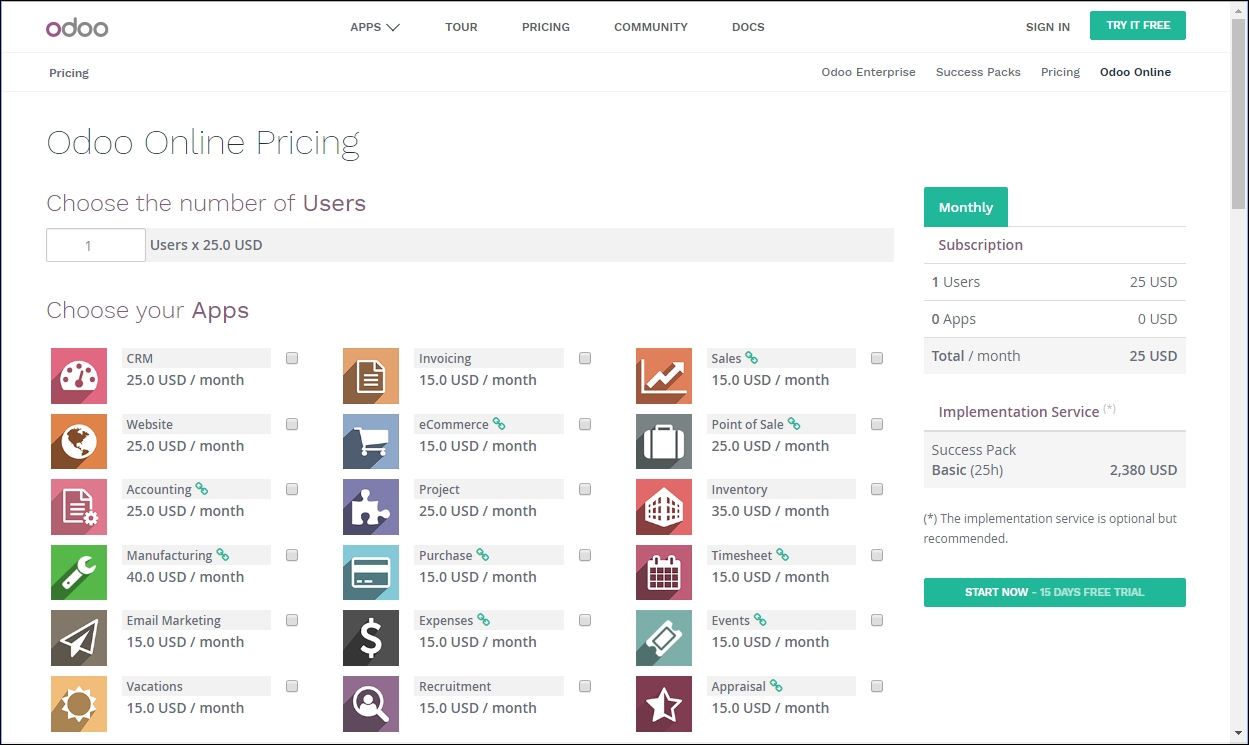Click the Vacations sun icon

(79, 704)
